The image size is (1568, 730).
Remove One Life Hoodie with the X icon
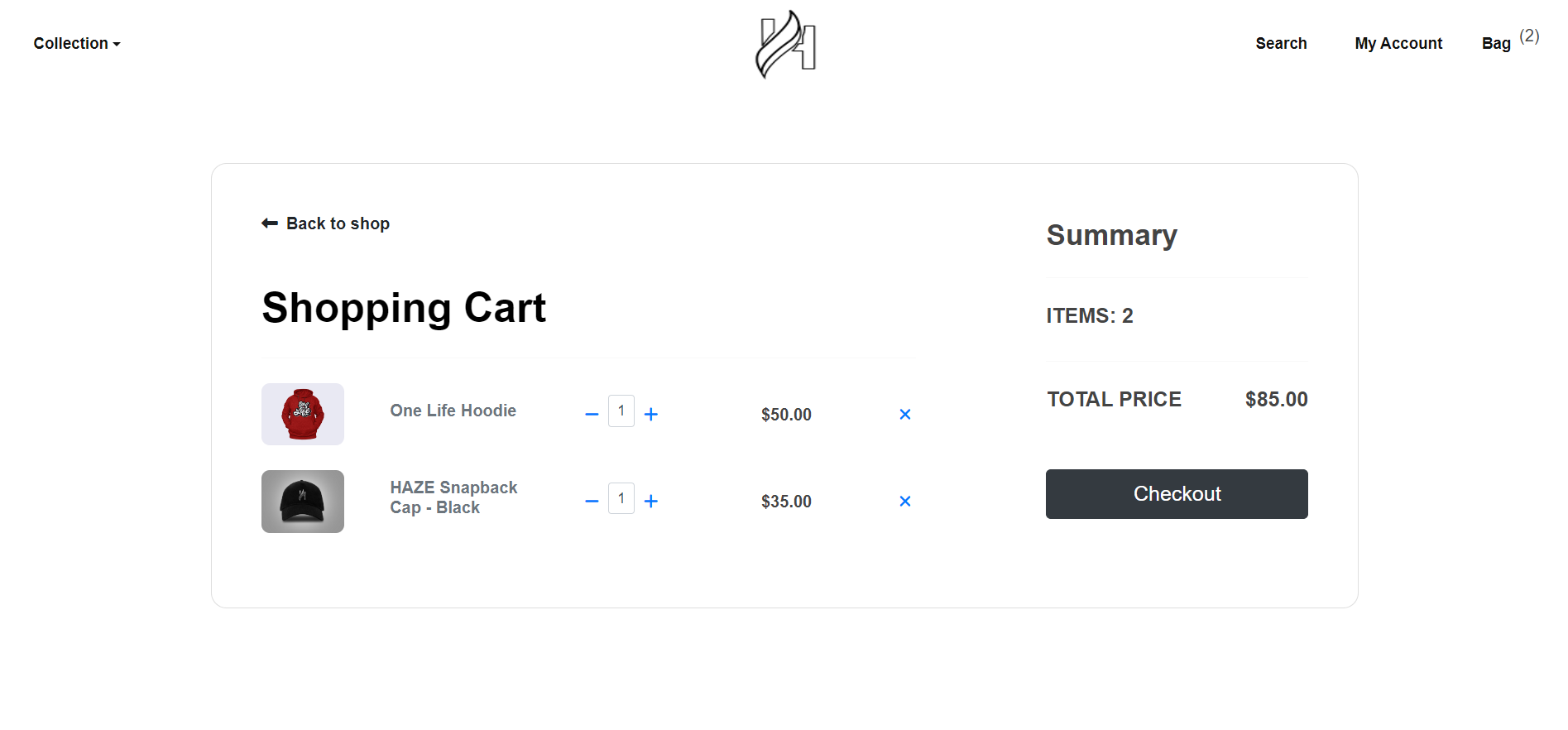904,414
